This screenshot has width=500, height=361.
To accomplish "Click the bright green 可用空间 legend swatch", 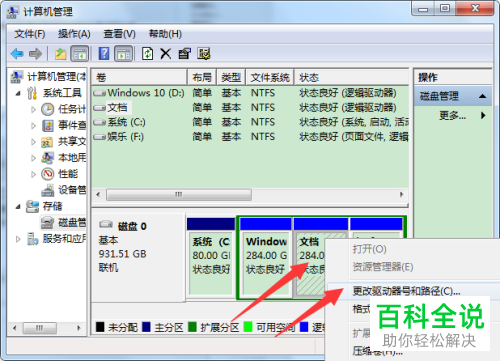I will 248,327.
